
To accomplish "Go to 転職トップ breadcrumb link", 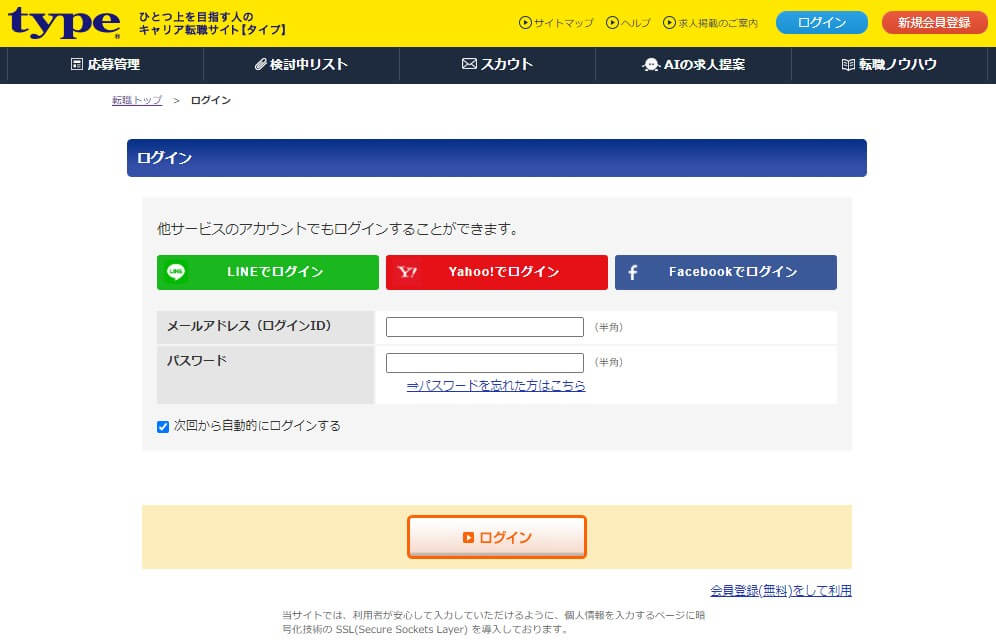I will pyautogui.click(x=137, y=101).
